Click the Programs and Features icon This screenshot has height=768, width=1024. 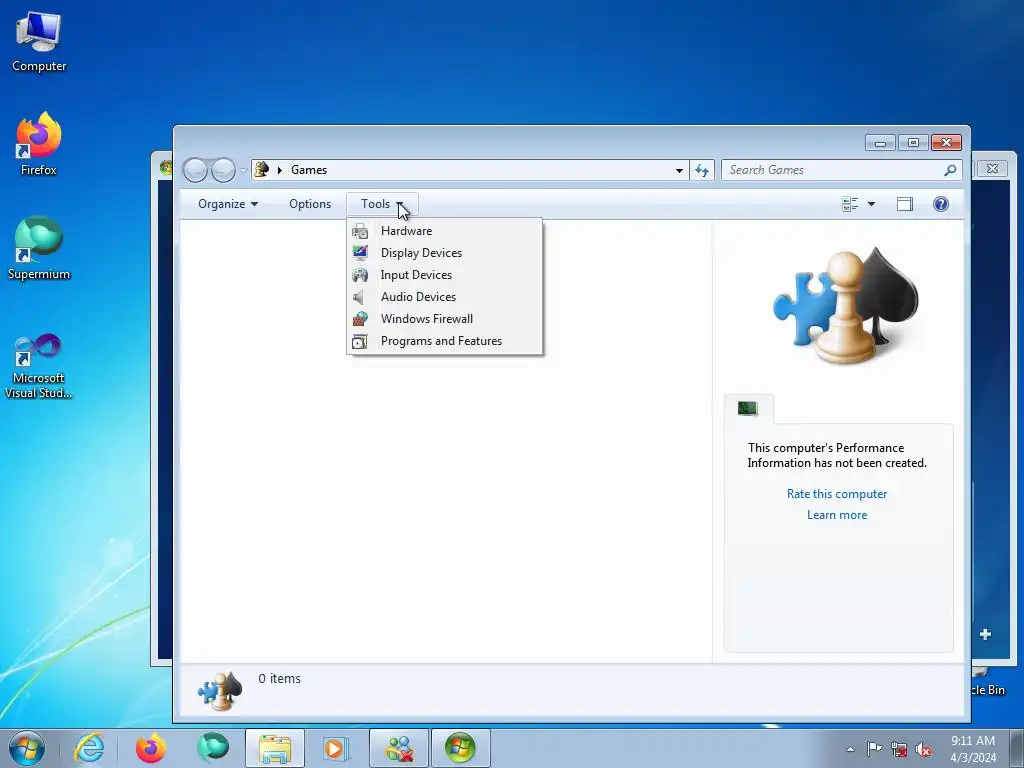click(360, 341)
